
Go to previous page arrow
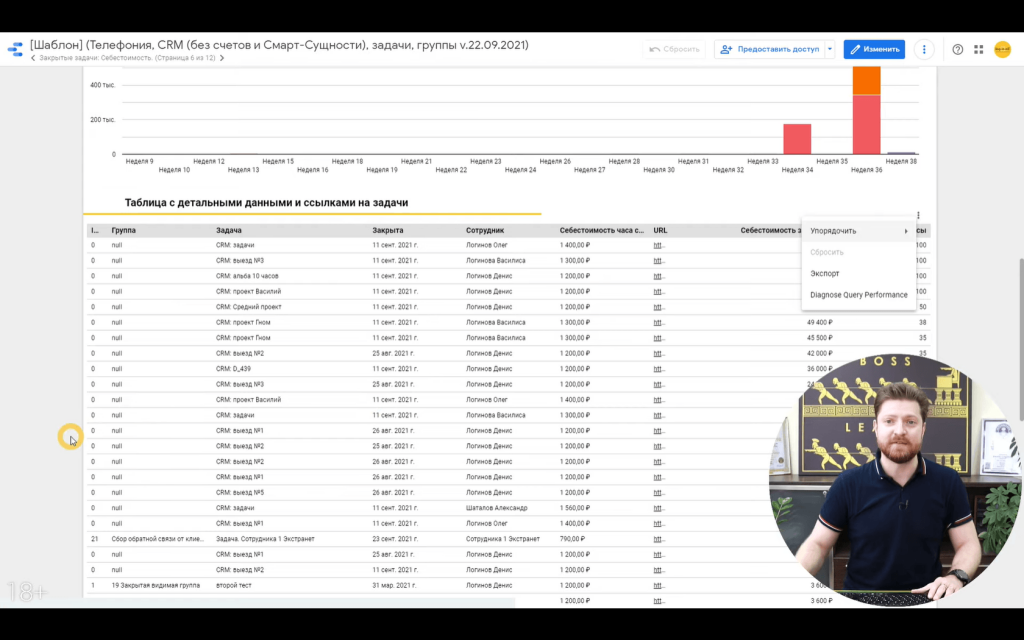point(33,59)
